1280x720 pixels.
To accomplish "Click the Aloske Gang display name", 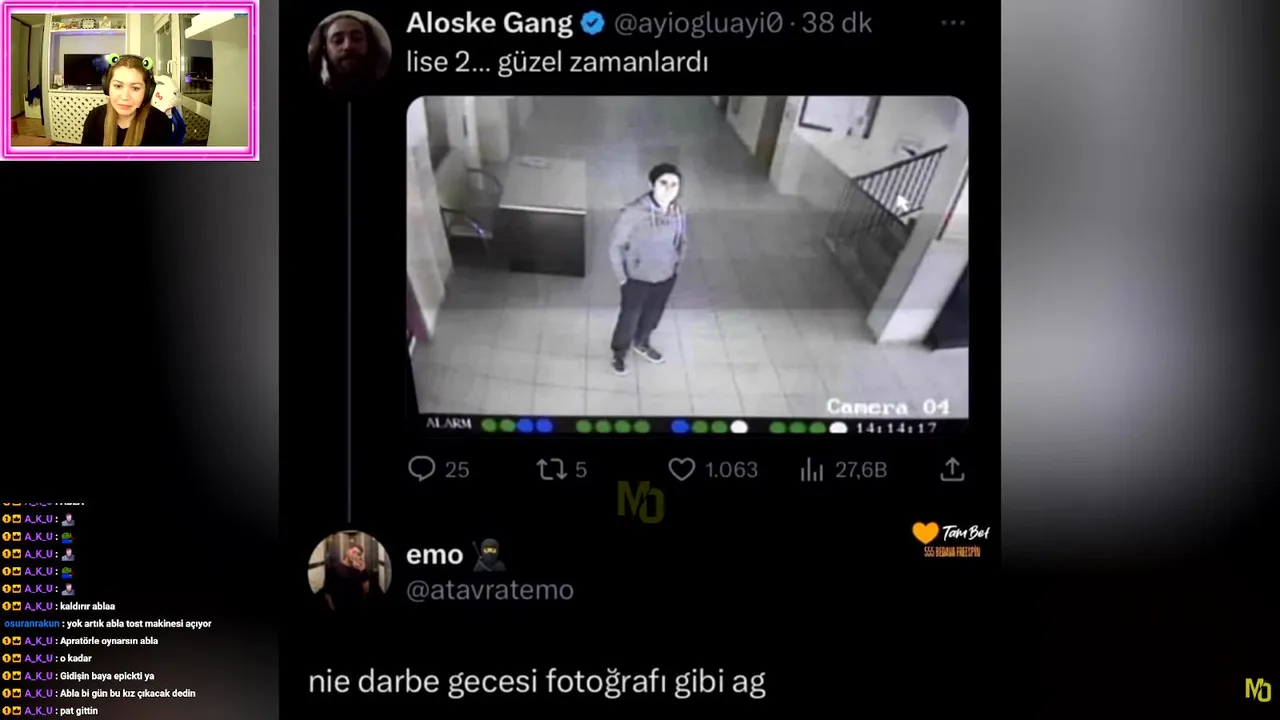I will (489, 23).
